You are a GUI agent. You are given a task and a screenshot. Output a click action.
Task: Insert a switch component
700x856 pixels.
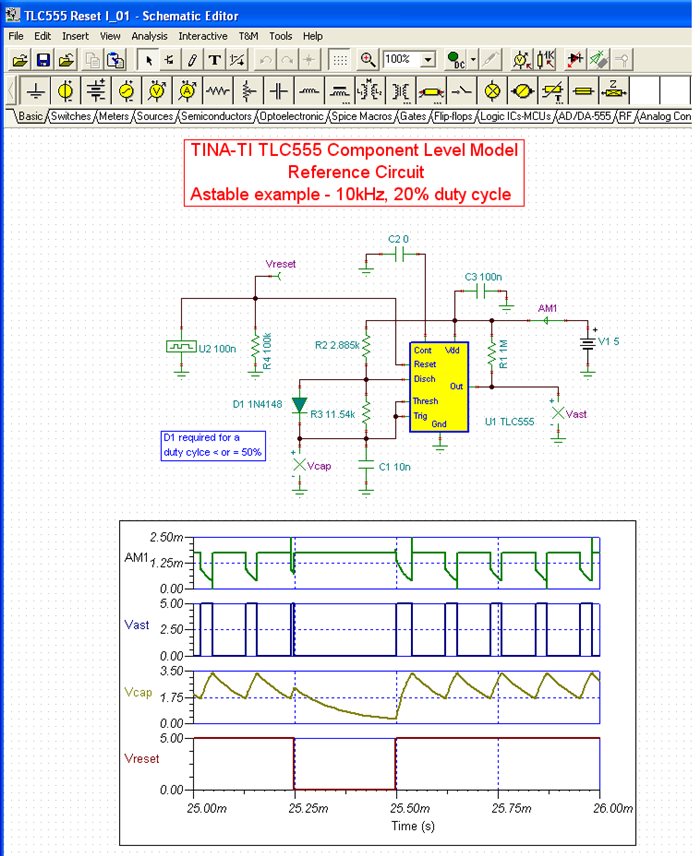(462, 91)
